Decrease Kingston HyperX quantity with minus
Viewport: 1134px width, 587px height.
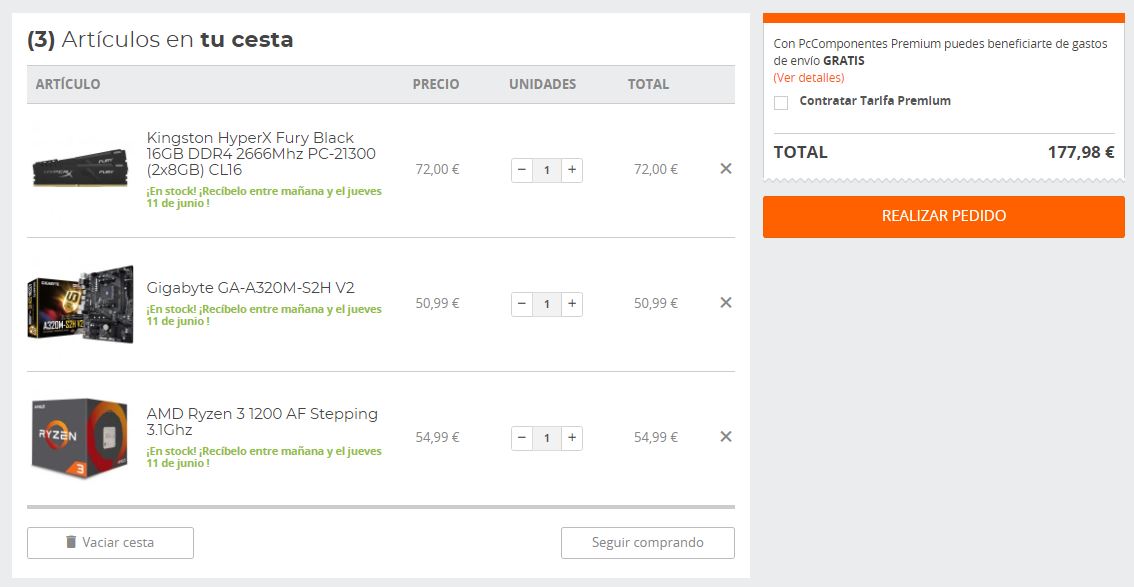[x=522, y=170]
